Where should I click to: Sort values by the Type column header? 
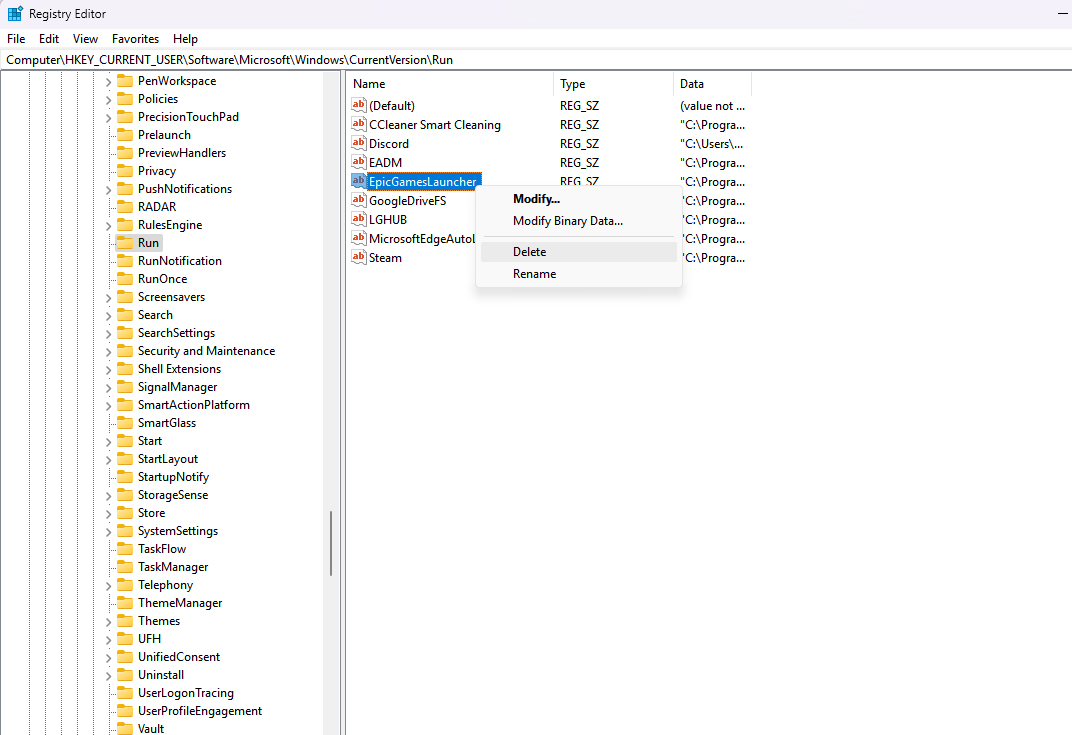[613, 84]
